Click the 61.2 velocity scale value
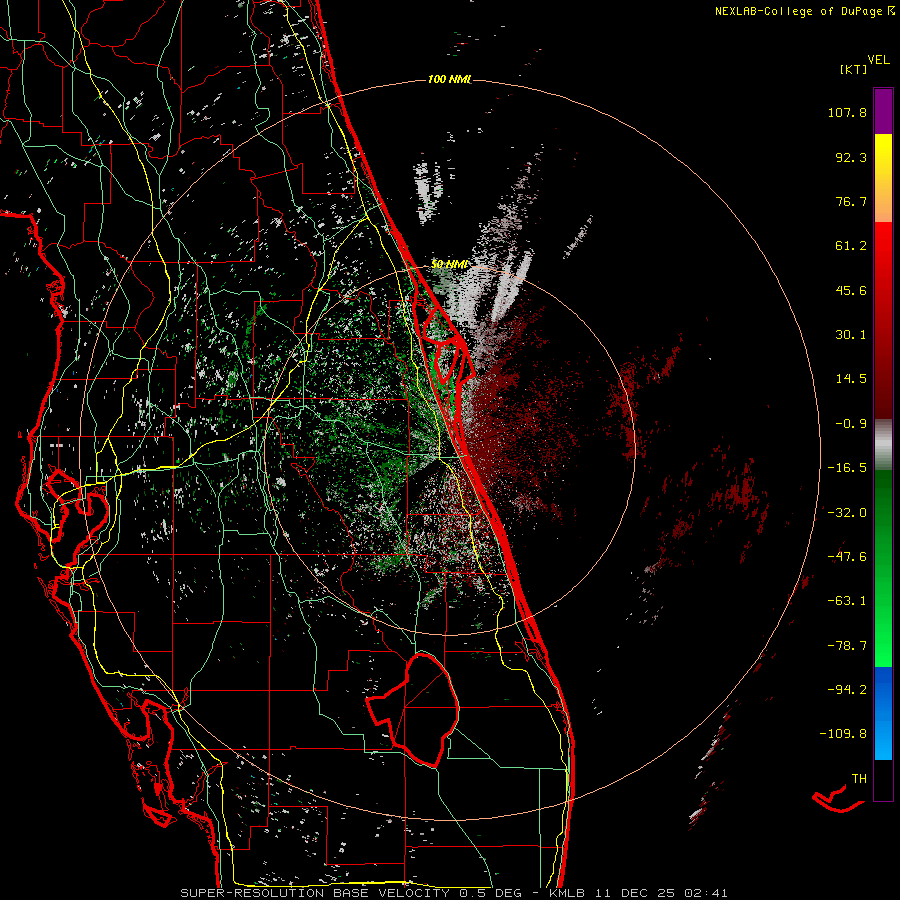This screenshot has height=900, width=900. click(x=851, y=246)
